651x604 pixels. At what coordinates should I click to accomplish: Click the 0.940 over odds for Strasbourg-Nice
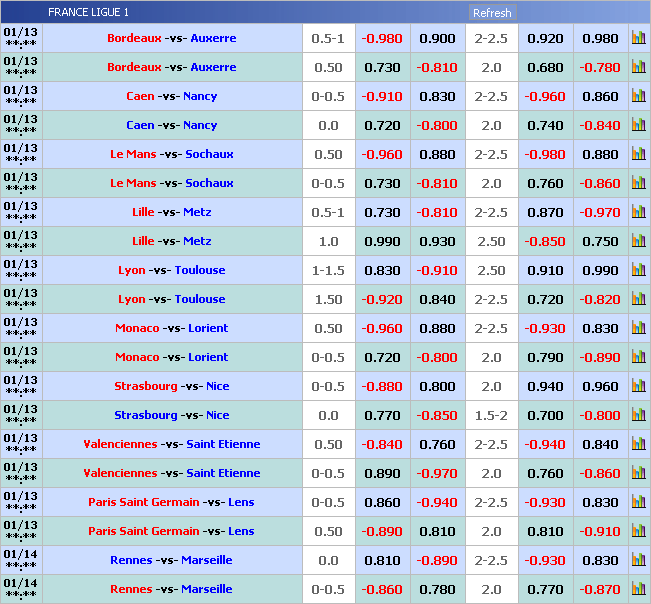(x=545, y=386)
